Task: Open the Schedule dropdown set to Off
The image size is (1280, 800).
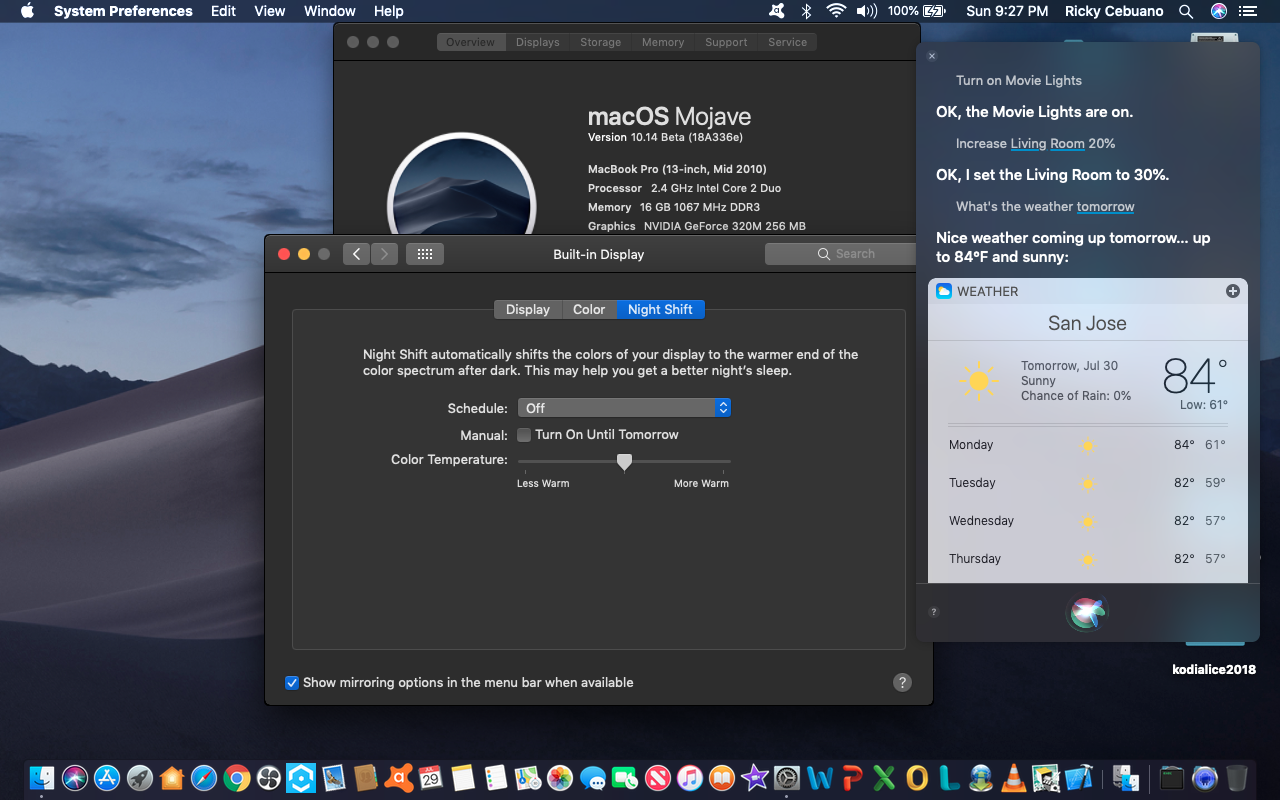Action: [x=624, y=408]
